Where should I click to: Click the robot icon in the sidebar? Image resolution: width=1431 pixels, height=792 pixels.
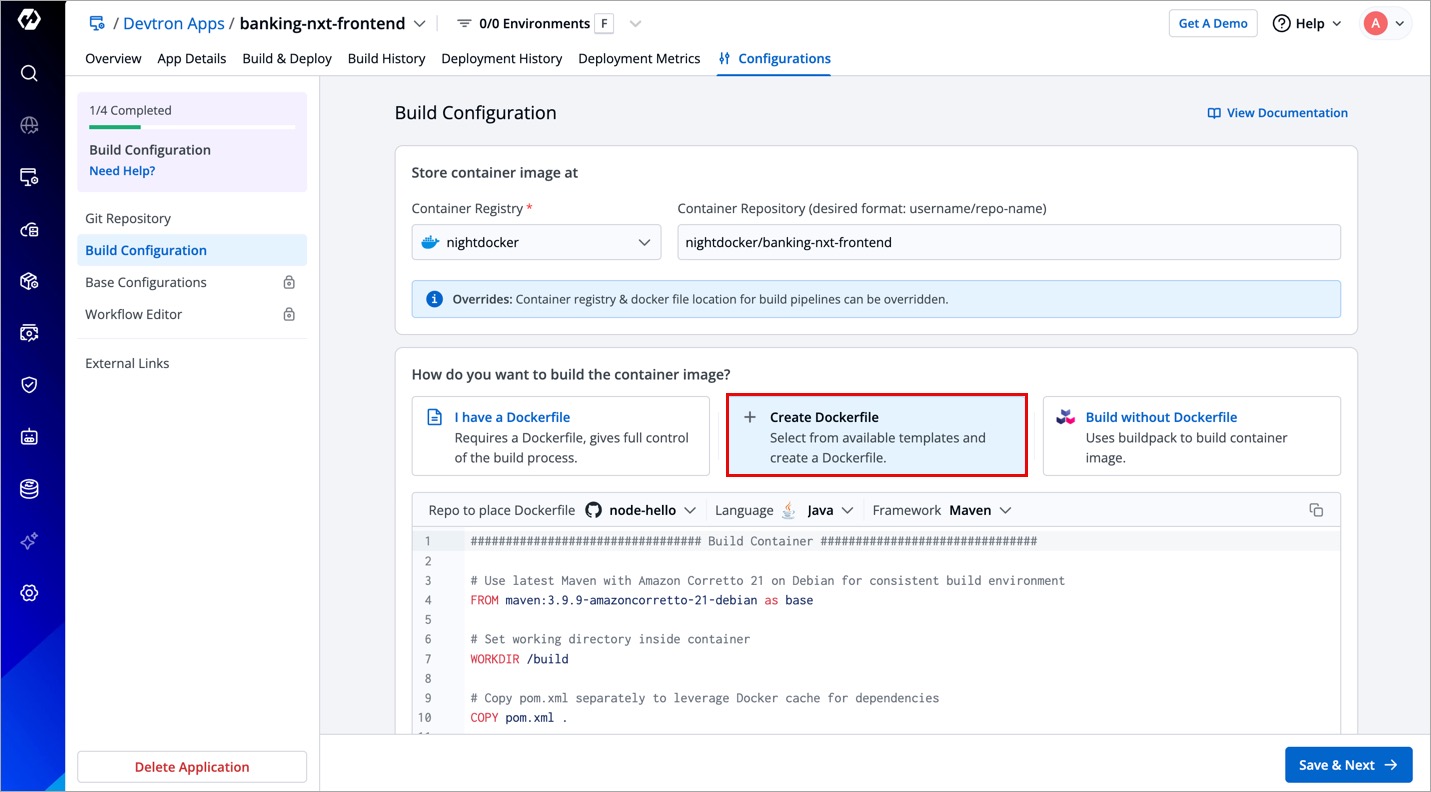pyautogui.click(x=29, y=437)
